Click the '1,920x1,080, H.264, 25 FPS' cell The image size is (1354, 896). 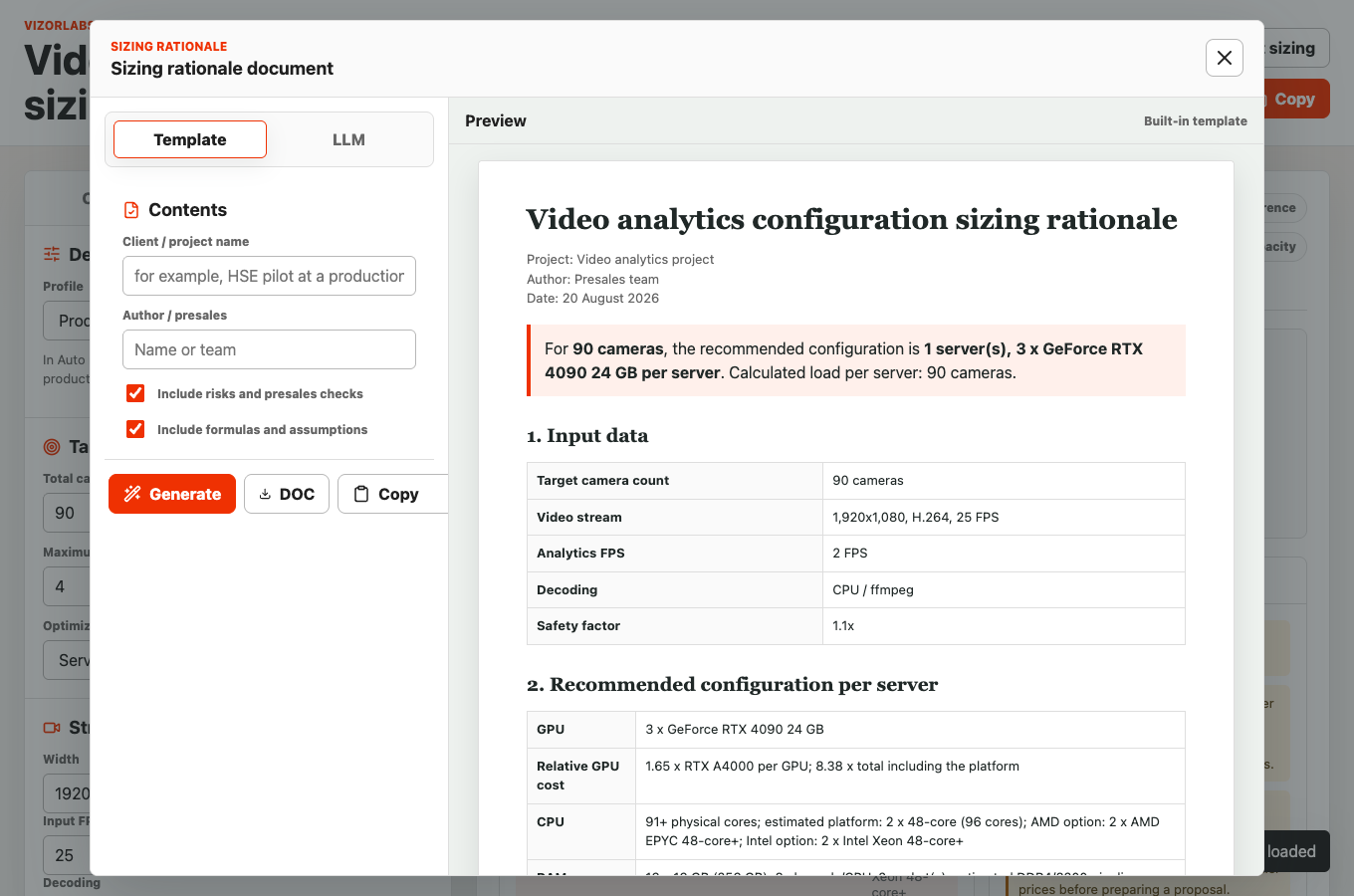[x=1004, y=517]
